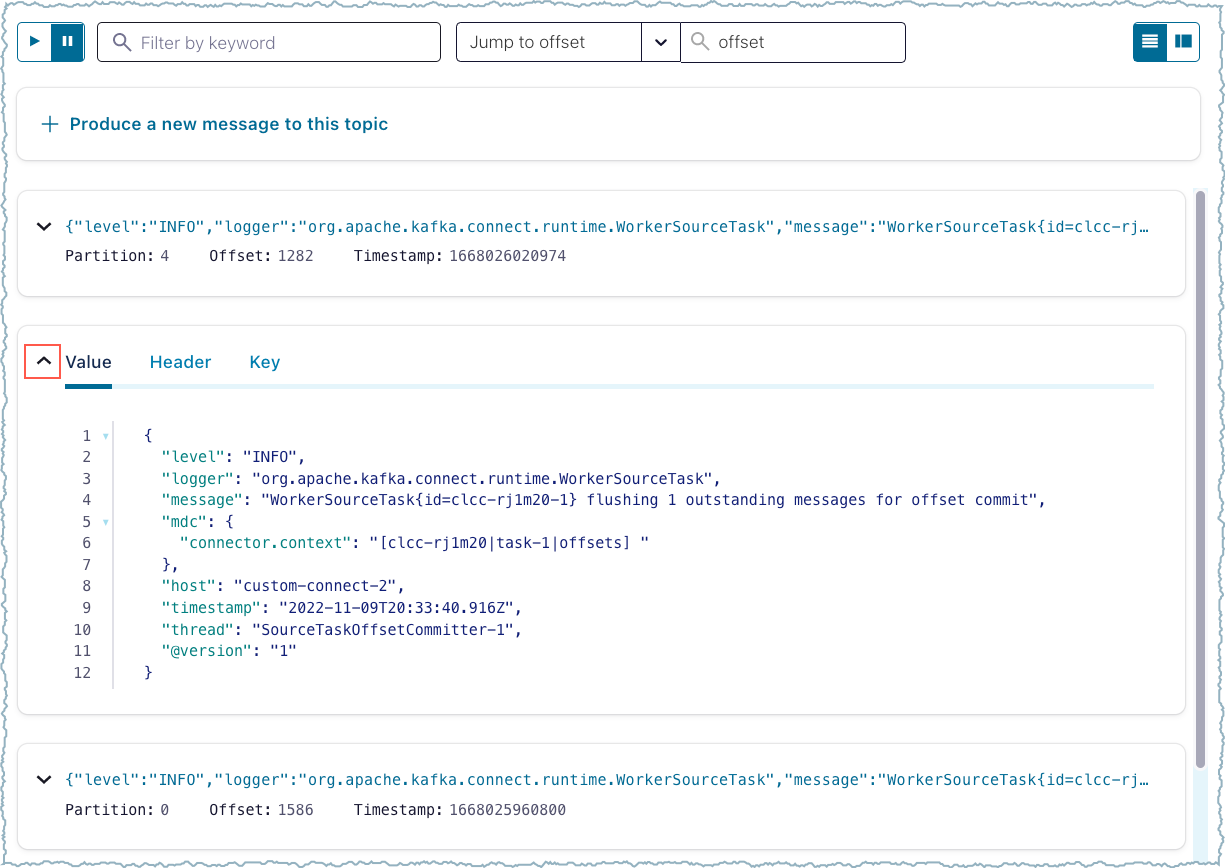Open the Header tab

tap(180, 362)
